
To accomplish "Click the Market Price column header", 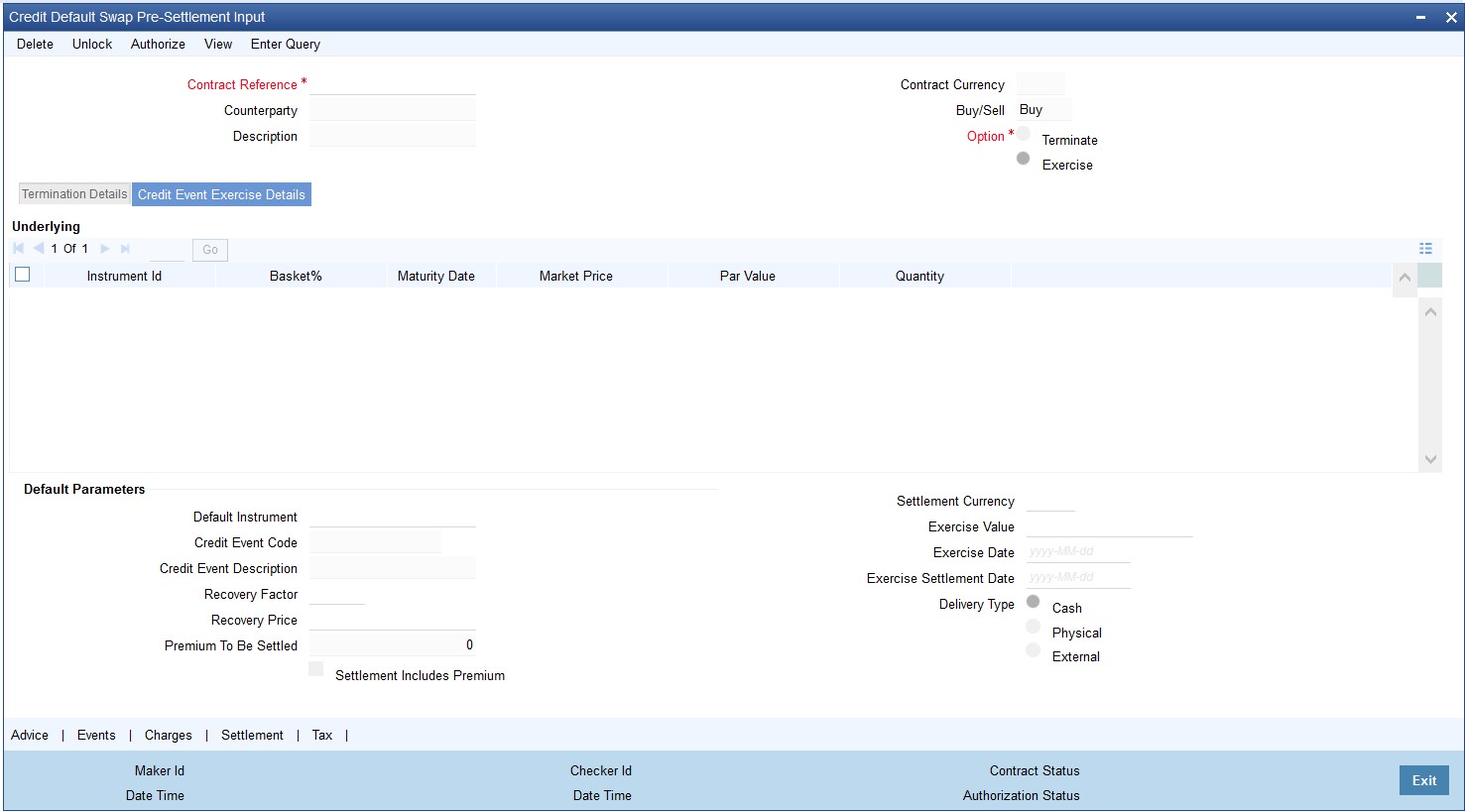I will 576,276.
